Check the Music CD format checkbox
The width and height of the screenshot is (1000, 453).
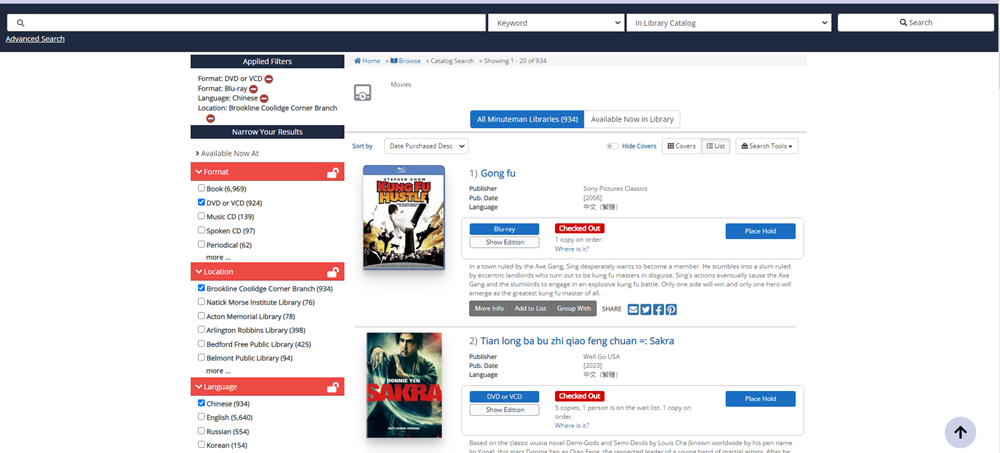click(x=202, y=216)
